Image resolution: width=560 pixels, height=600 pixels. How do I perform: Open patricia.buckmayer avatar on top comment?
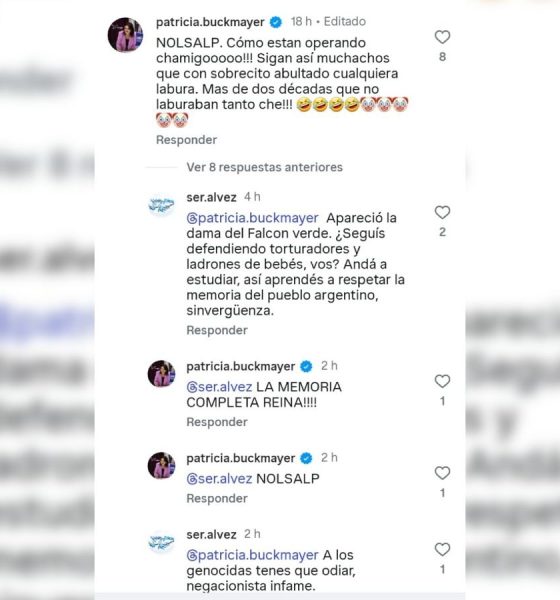tap(126, 34)
